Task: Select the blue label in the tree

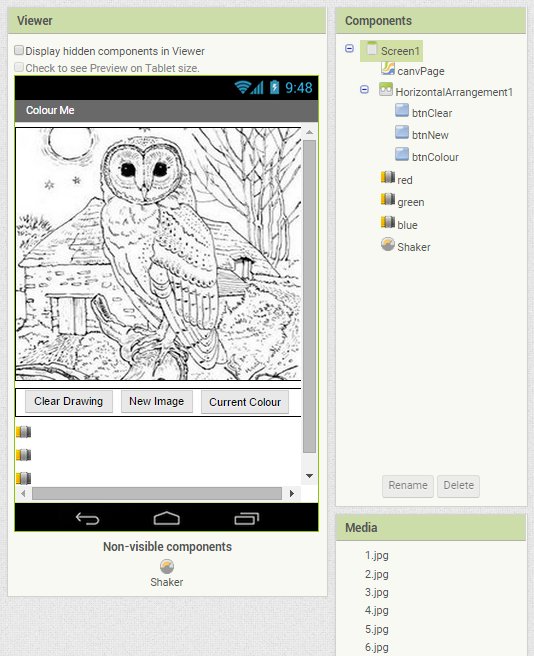Action: pos(407,225)
